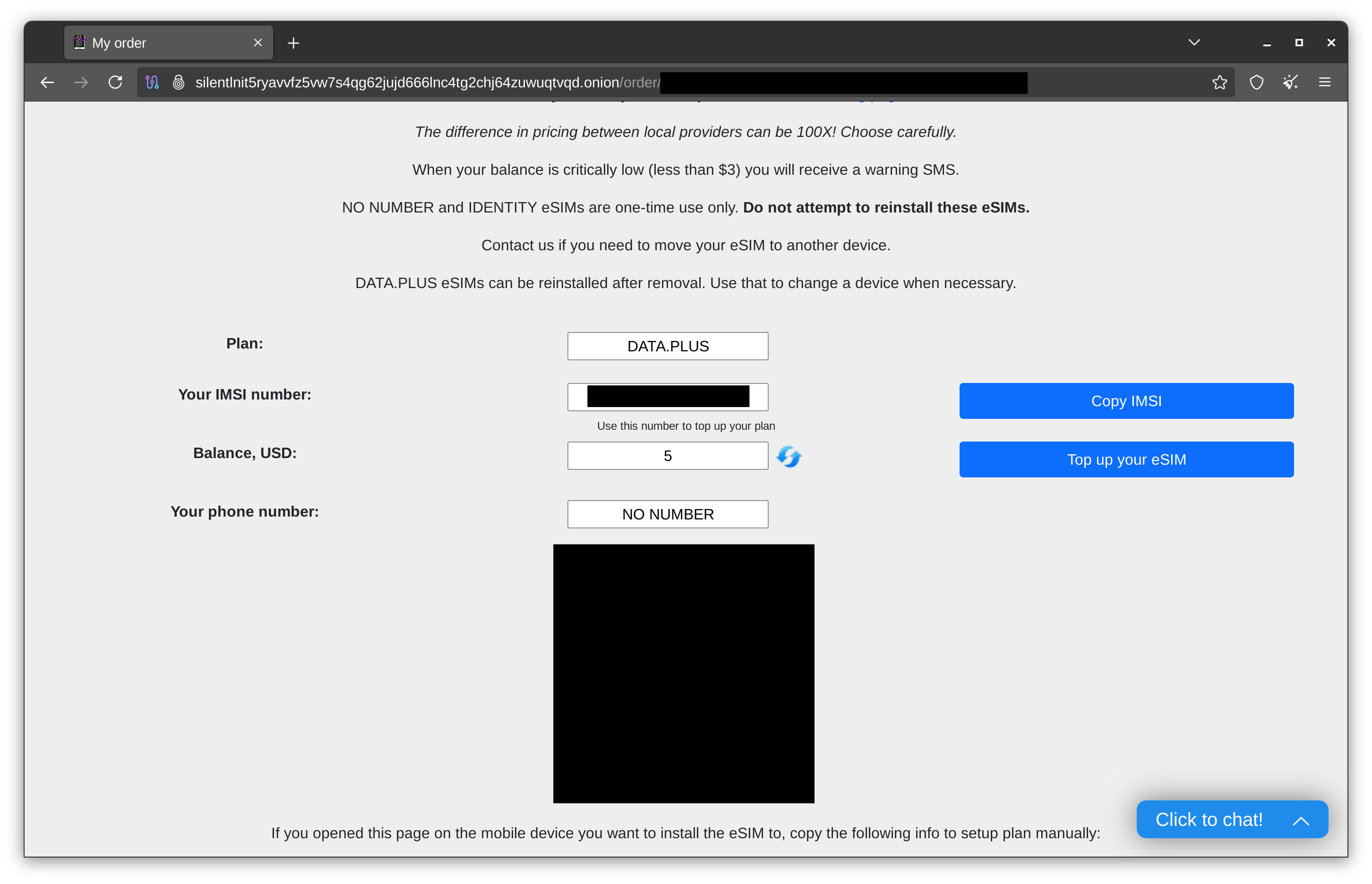Open the hamburger application menu
Viewport: 1372px width, 884px height.
[x=1324, y=83]
